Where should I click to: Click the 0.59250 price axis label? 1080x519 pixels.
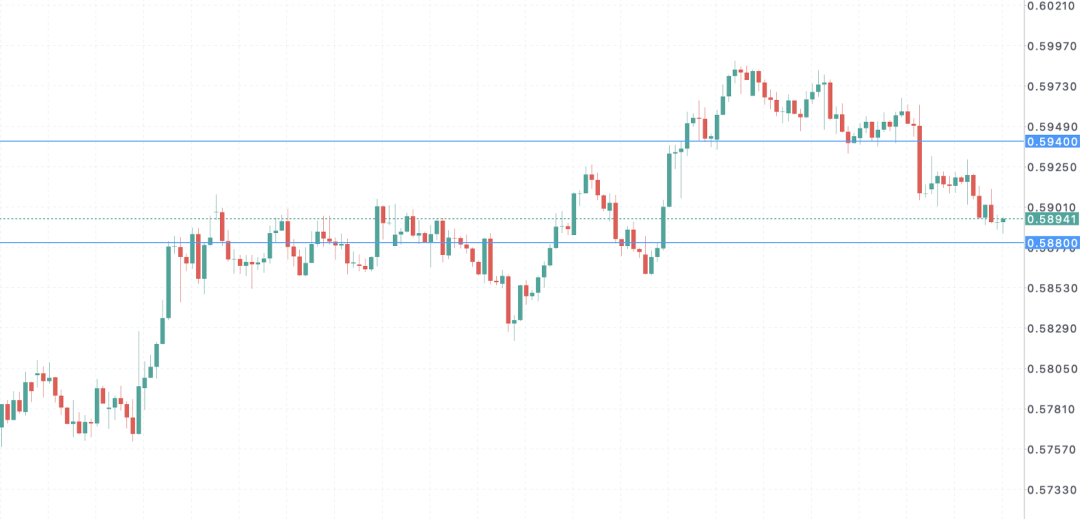click(x=1052, y=167)
